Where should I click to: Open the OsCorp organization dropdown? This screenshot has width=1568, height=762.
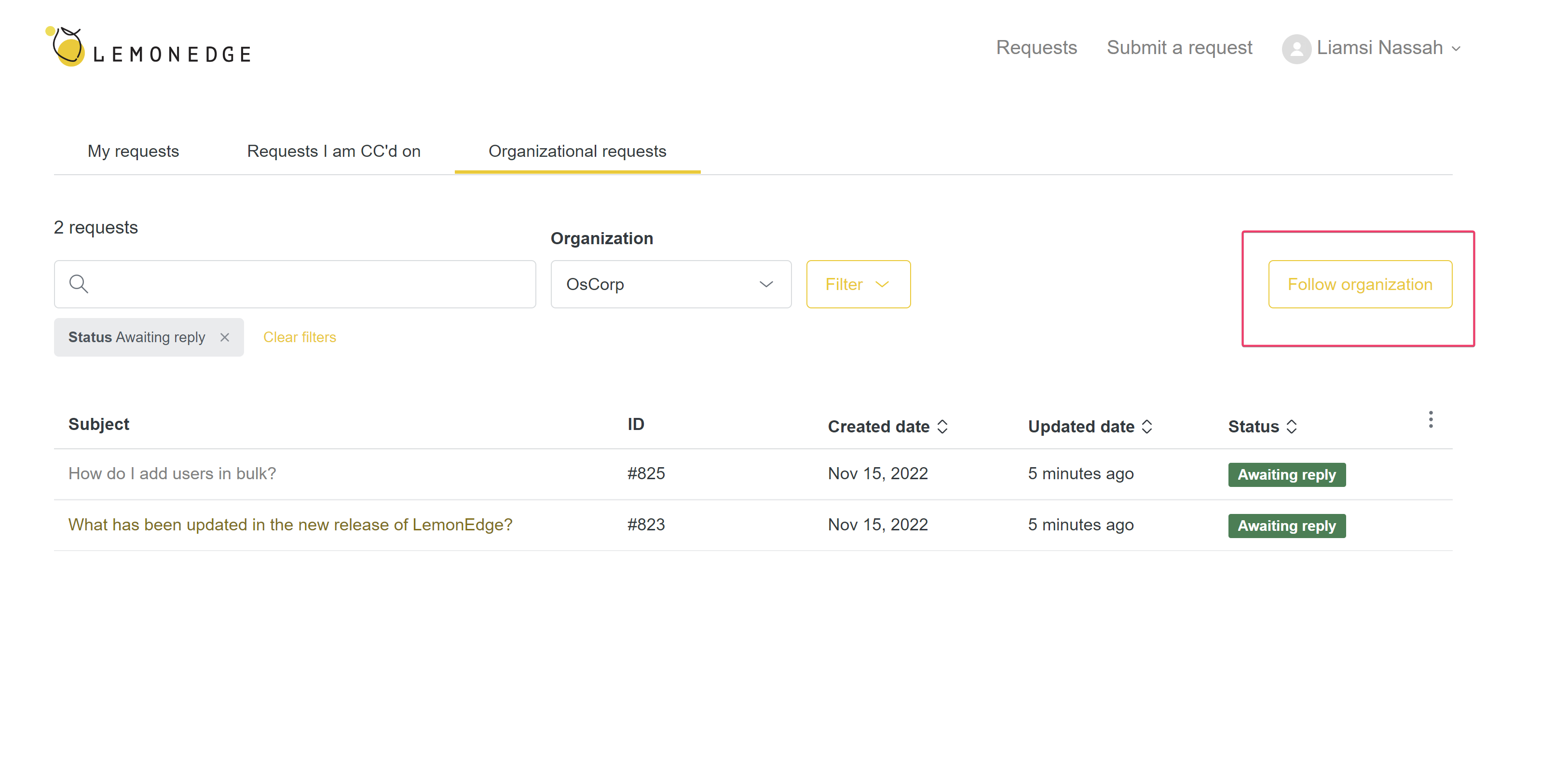point(671,284)
